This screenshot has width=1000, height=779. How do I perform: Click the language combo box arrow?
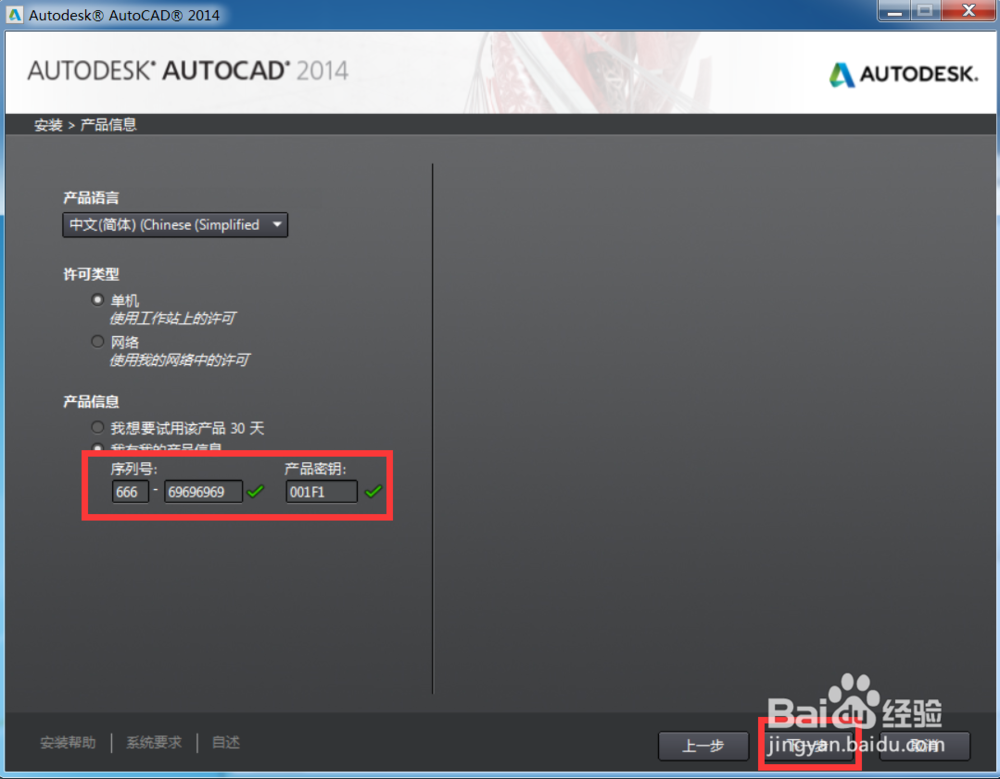tap(277, 225)
